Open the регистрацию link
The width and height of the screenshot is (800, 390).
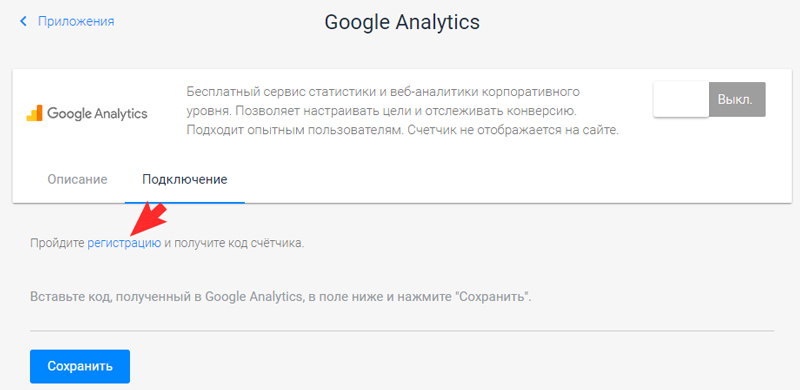pos(124,243)
